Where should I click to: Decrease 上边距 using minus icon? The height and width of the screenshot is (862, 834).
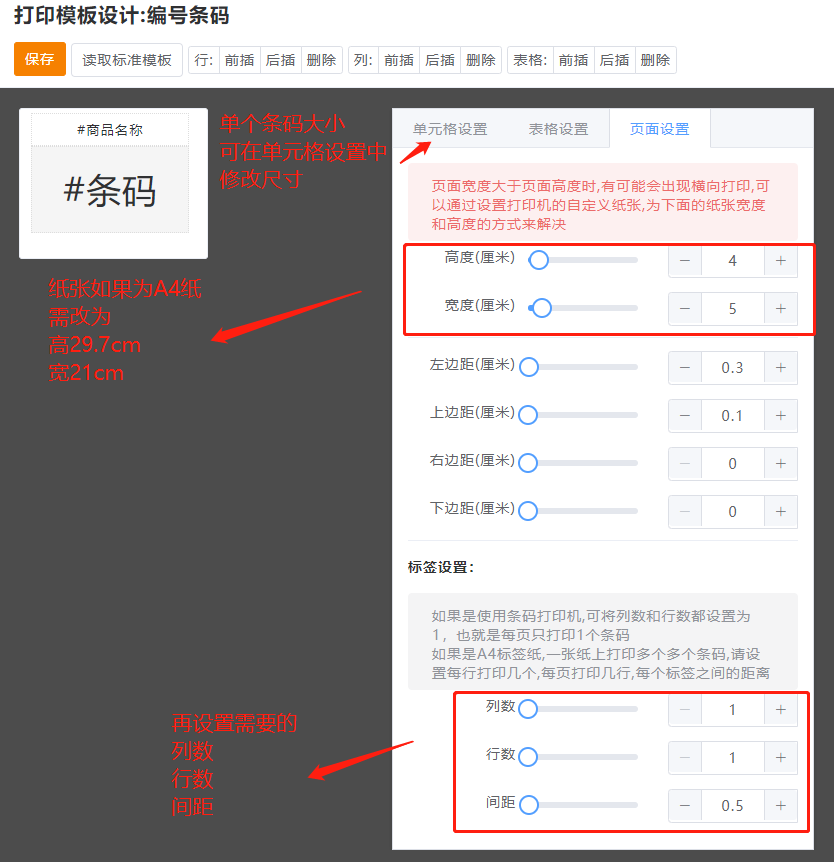tap(685, 416)
